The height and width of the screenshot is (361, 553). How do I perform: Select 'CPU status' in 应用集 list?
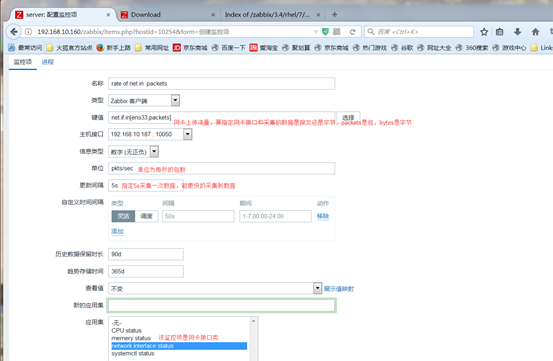pos(179,331)
